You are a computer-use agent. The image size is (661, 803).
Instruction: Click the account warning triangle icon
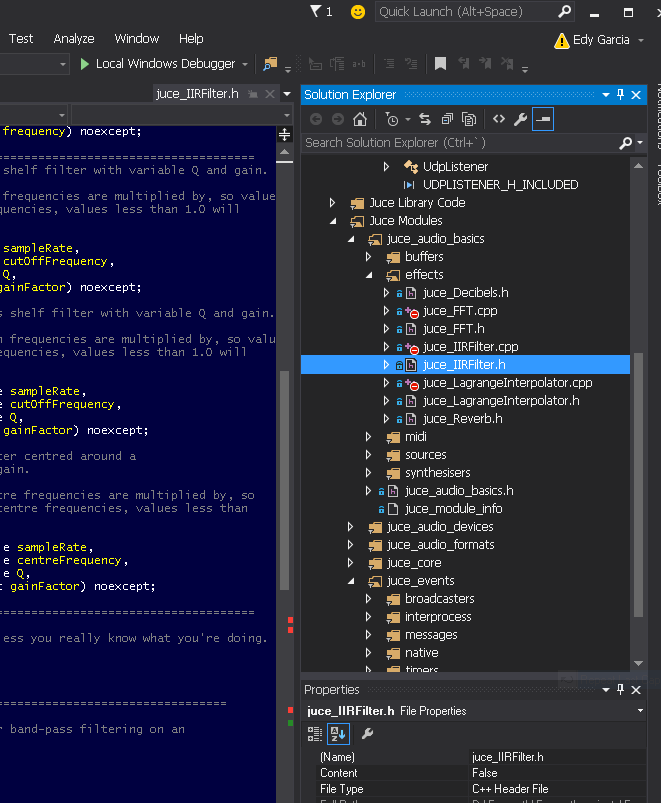[x=562, y=40]
